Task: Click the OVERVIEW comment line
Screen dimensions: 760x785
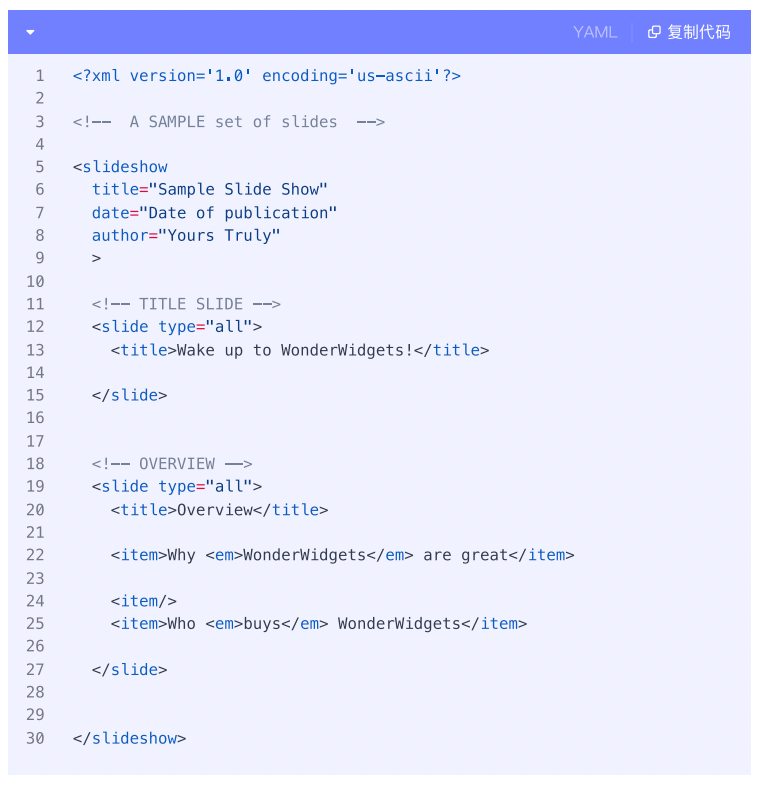Action: 172,464
